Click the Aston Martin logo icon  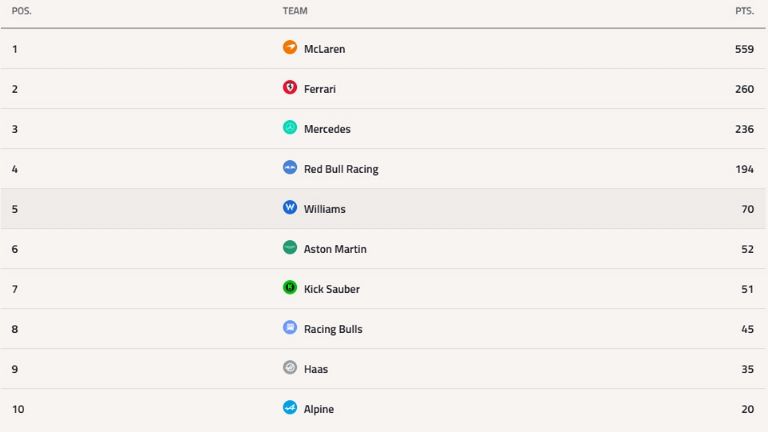point(290,248)
